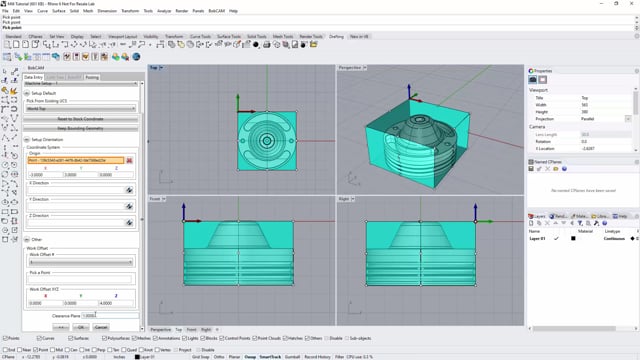Click the Print icon in the toolbar
This screenshot has width=640, height=360.
267,44
